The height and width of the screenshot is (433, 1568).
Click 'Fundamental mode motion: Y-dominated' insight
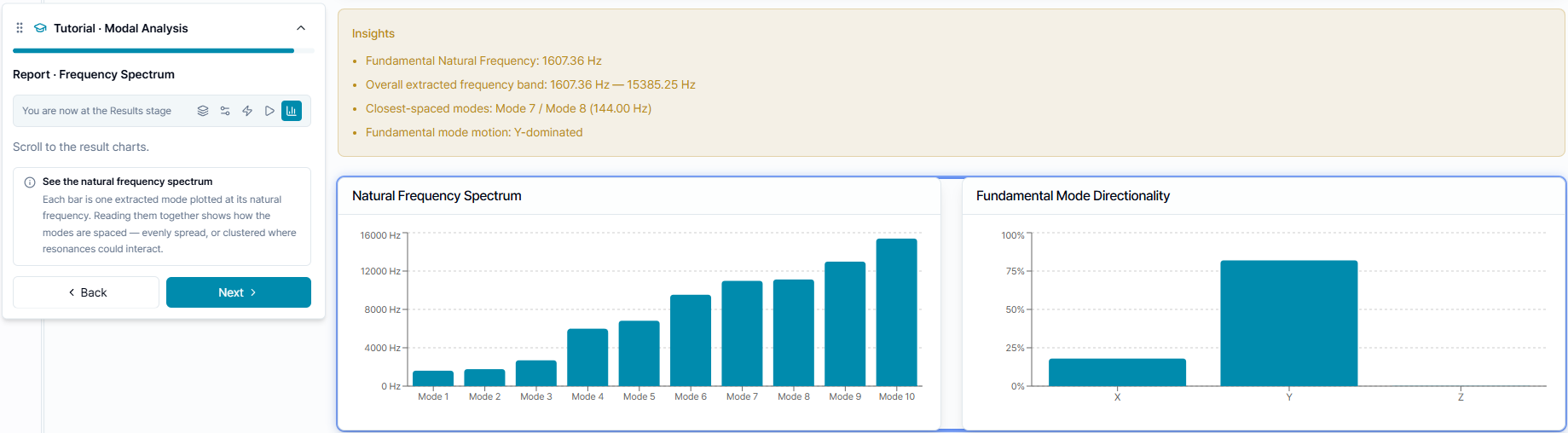pos(474,132)
